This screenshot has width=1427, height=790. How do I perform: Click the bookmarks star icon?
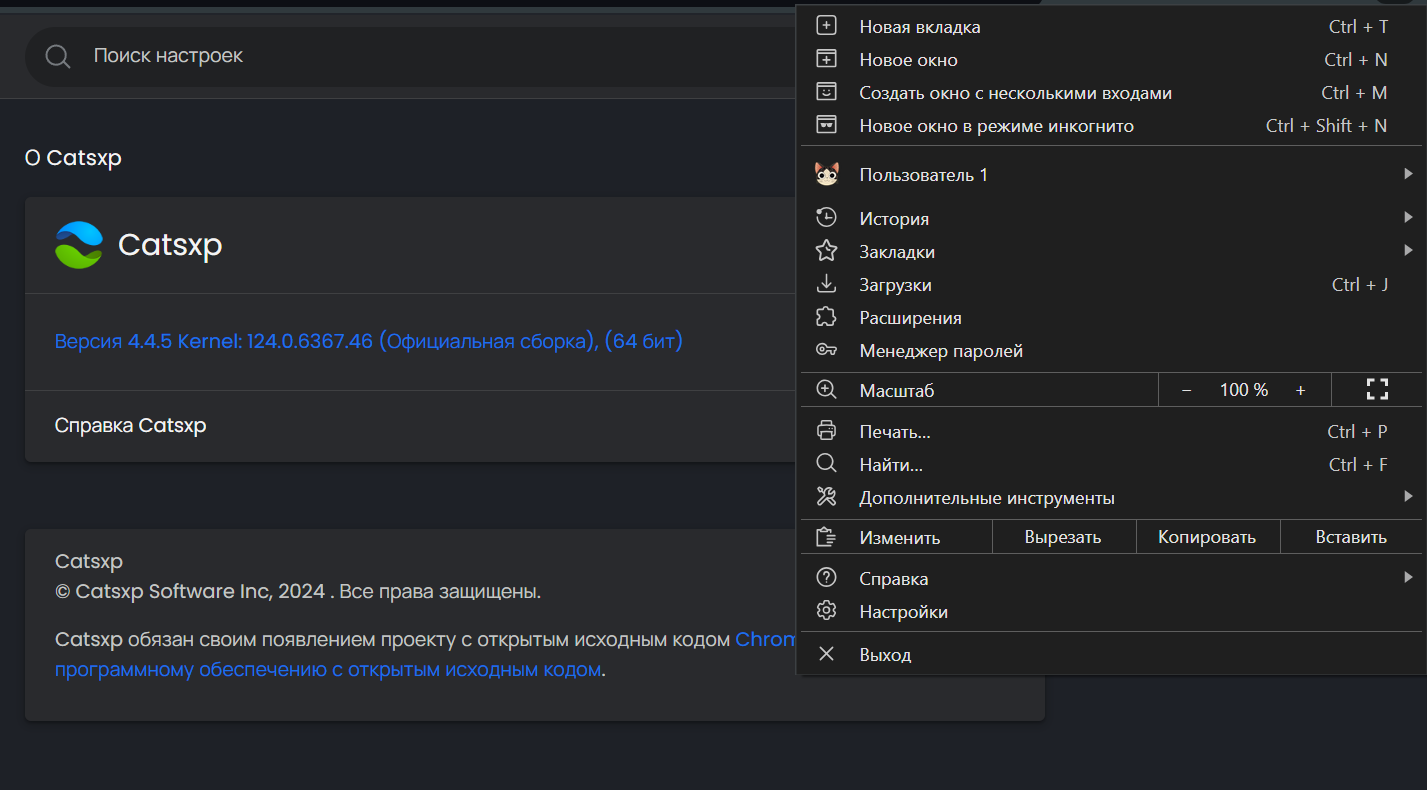pos(826,251)
